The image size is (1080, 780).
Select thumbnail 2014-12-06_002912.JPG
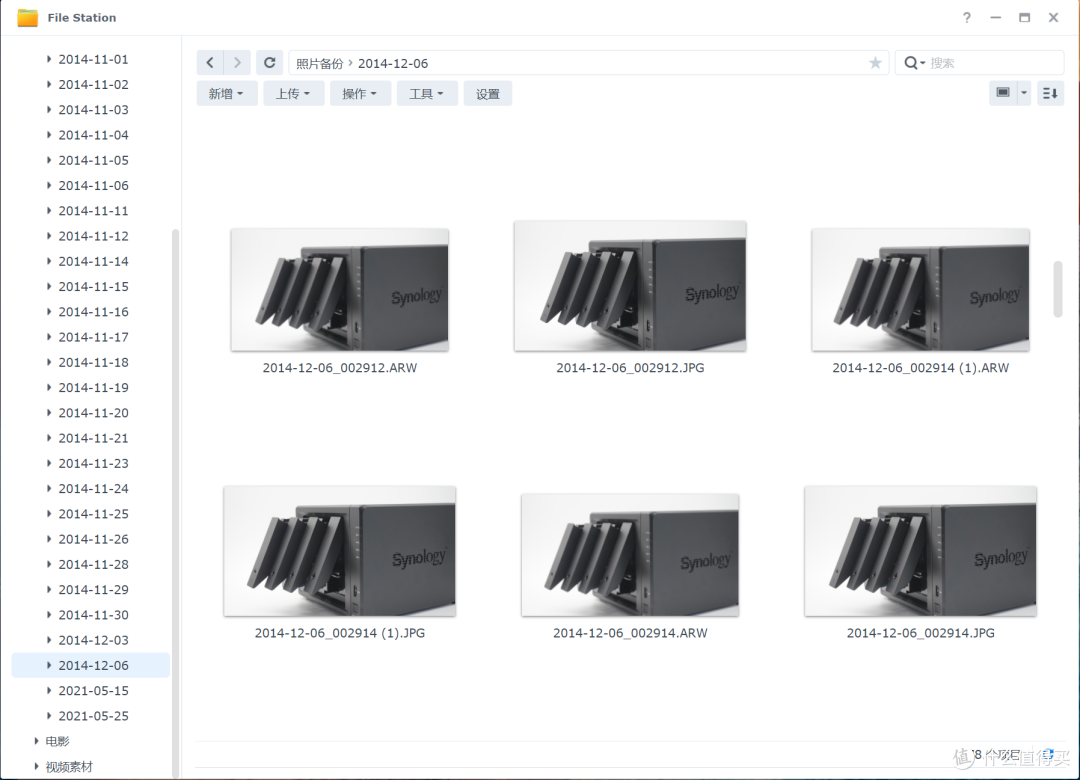click(630, 286)
